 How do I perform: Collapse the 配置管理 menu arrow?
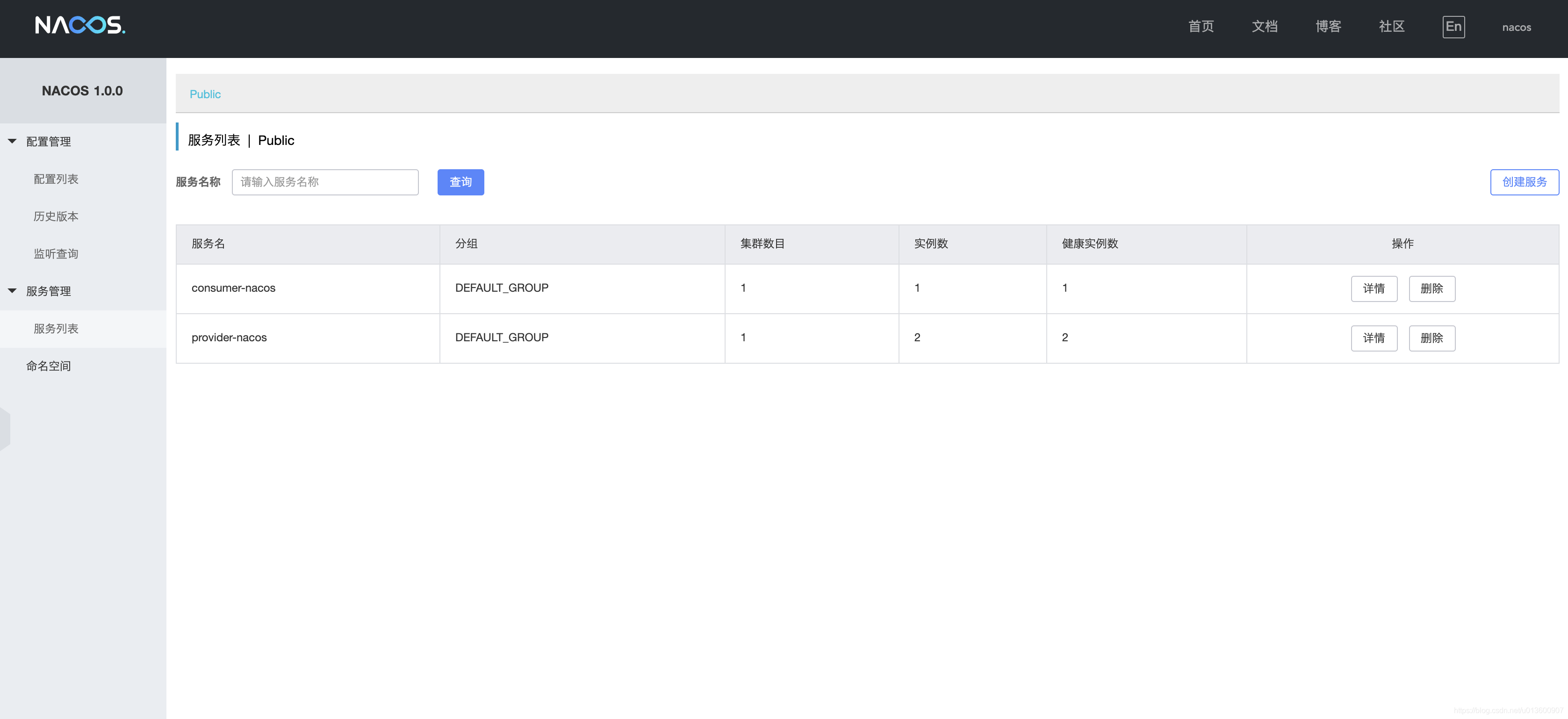tap(12, 141)
